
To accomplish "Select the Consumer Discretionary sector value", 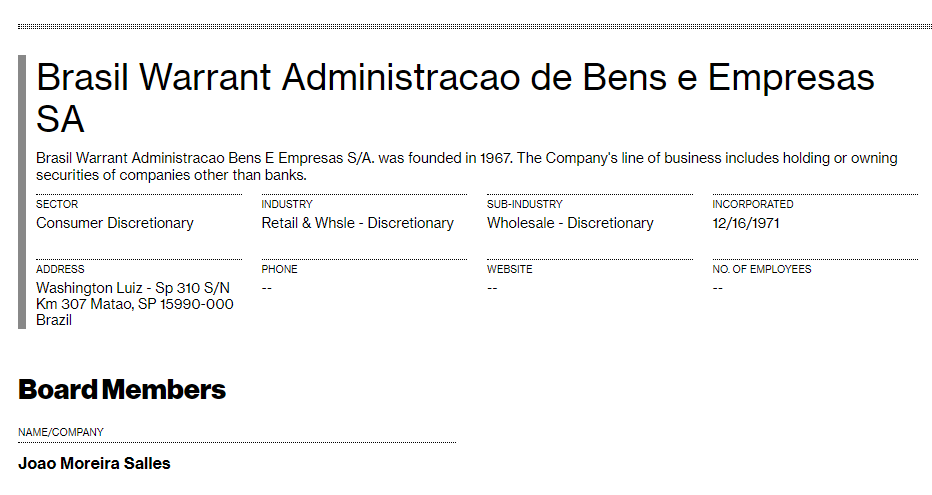I will pos(115,223).
